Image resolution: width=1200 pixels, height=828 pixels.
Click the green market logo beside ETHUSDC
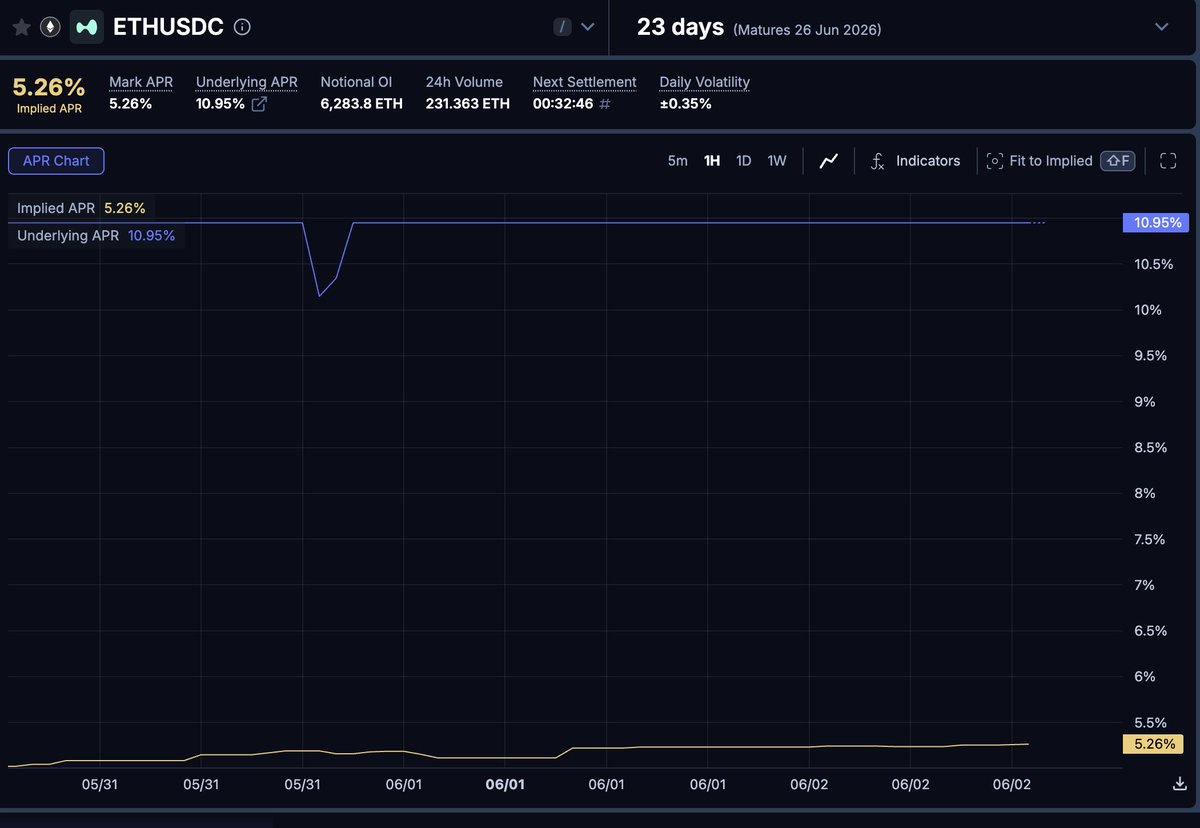[87, 27]
